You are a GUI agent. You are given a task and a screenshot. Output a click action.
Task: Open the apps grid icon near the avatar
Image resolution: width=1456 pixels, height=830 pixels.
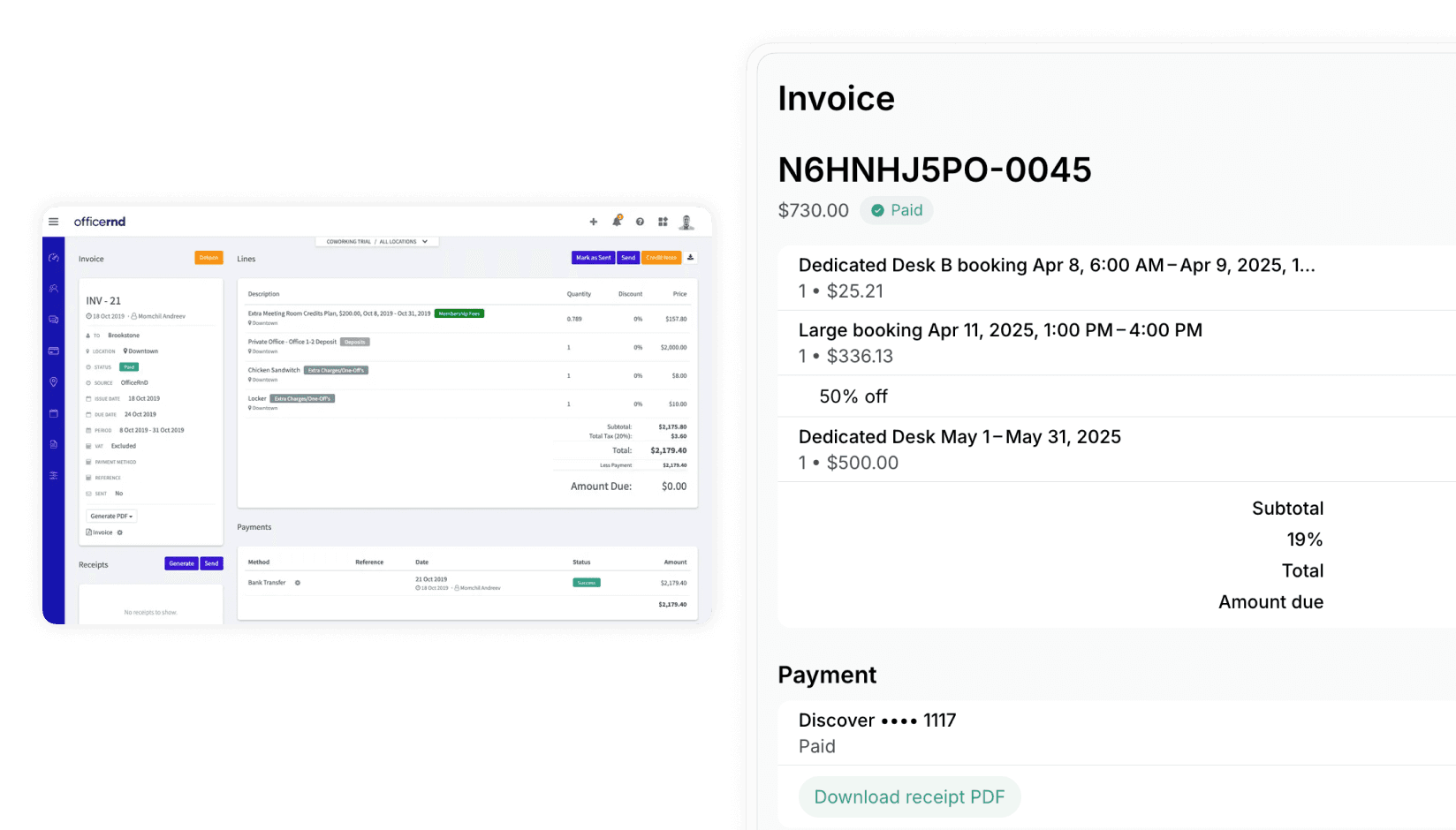(x=663, y=222)
